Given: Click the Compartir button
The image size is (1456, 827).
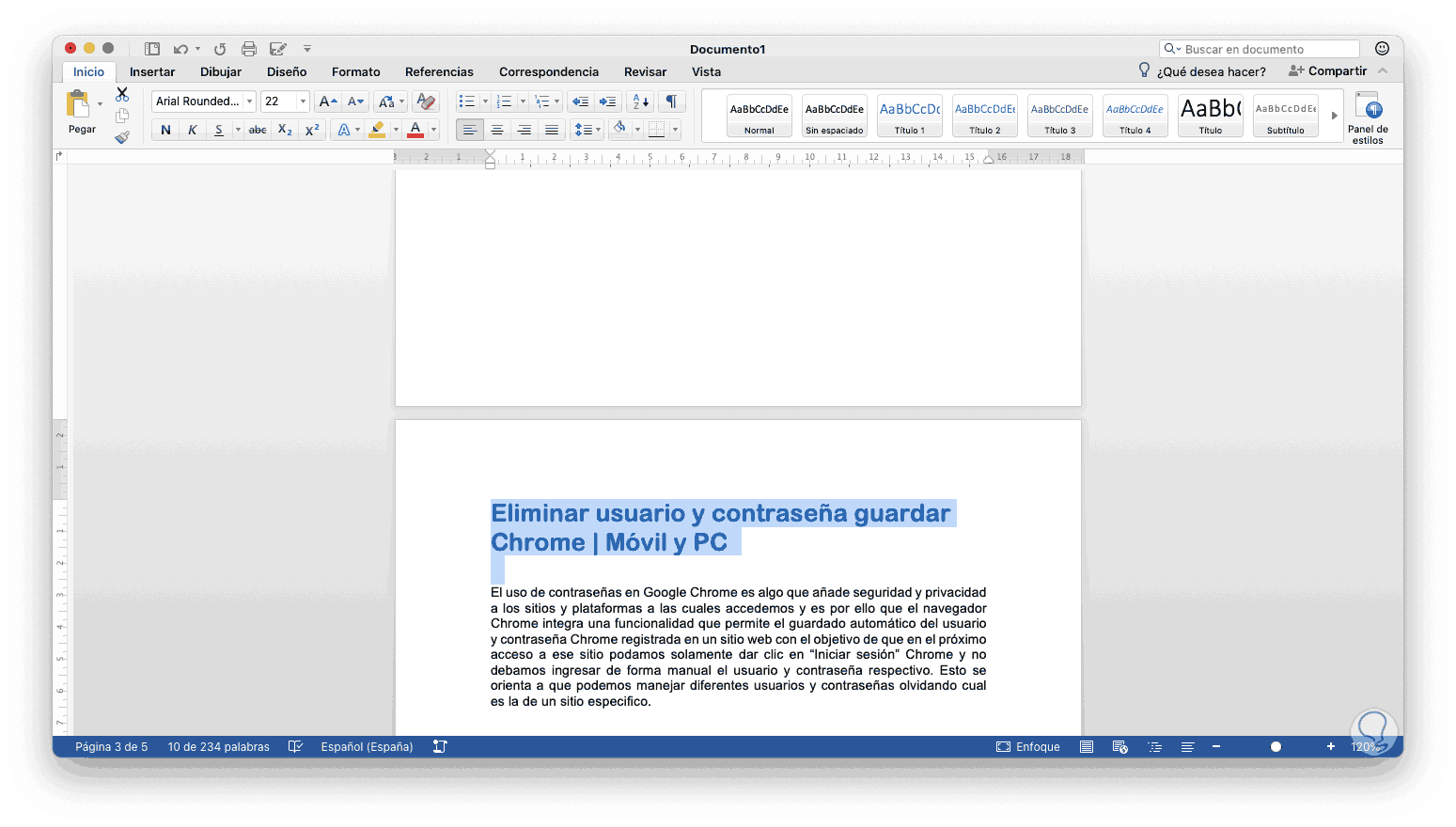Looking at the screenshot, I should pyautogui.click(x=1327, y=71).
